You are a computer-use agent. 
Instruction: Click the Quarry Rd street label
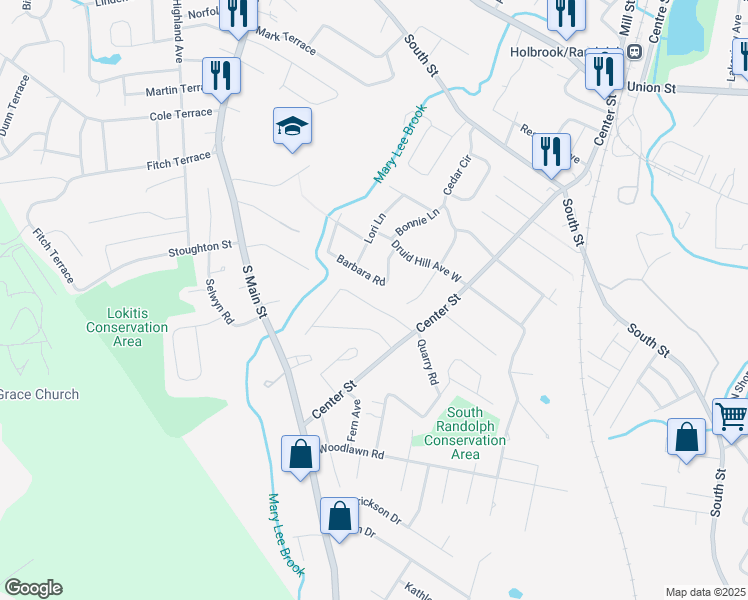pyautogui.click(x=427, y=362)
